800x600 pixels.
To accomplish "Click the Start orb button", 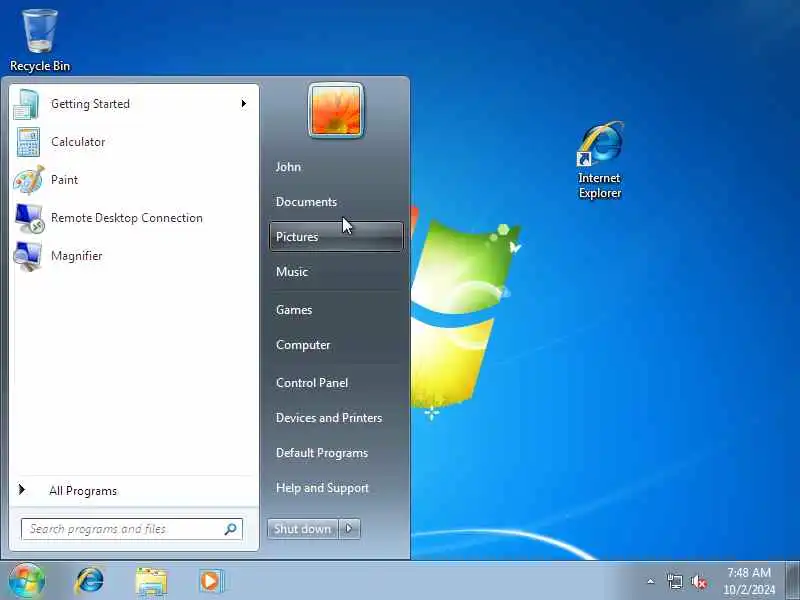I will coord(26,581).
